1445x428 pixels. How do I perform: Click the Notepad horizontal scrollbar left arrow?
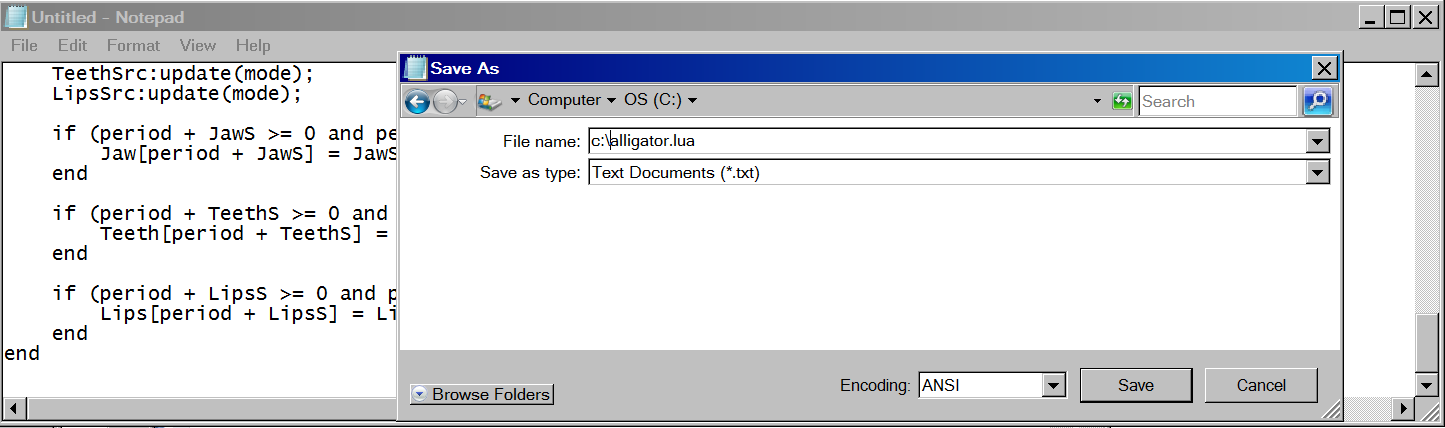13,408
